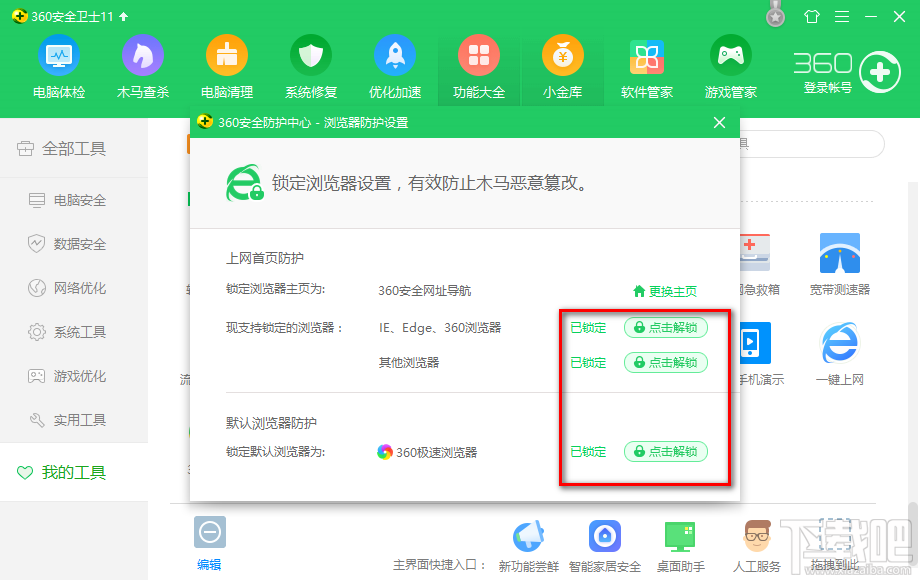Launch 游戏管家 game manager

pyautogui.click(x=730, y=65)
